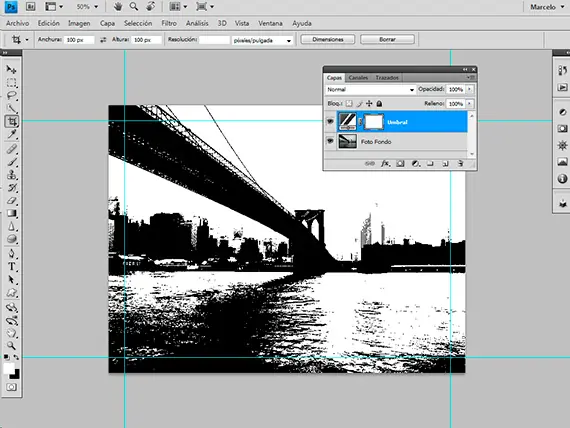
Task: Hide the Foto Fondo layer
Action: [330, 141]
